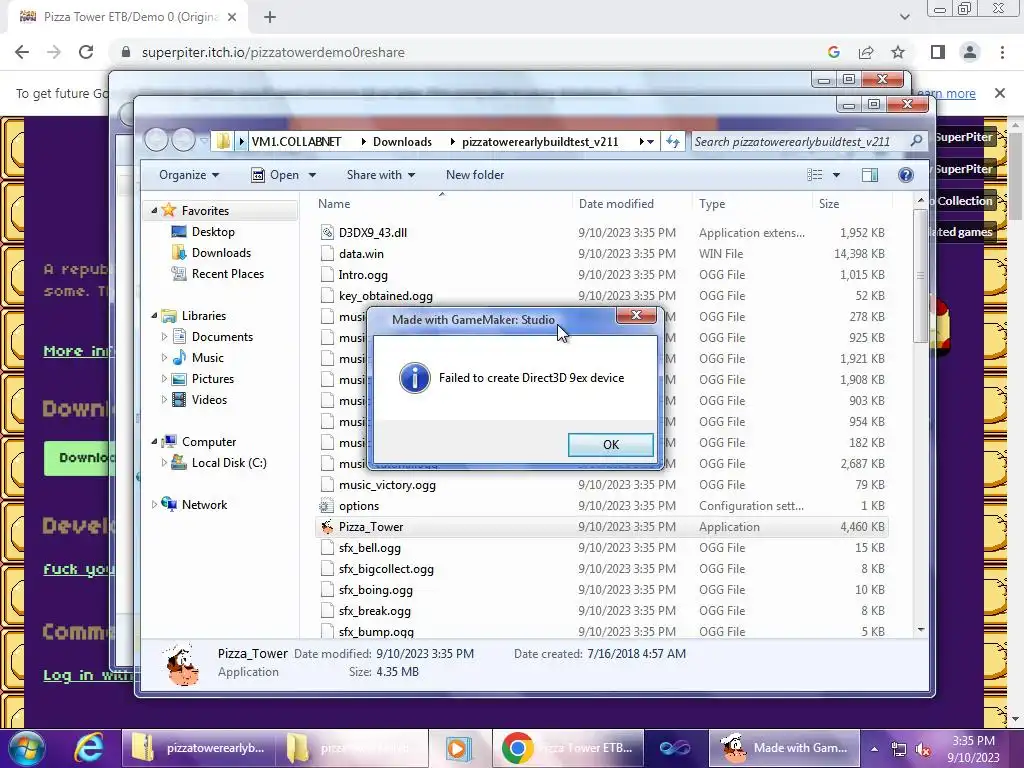The height and width of the screenshot is (768, 1024).
Task: Click the muted volume tray icon
Action: coord(922,749)
